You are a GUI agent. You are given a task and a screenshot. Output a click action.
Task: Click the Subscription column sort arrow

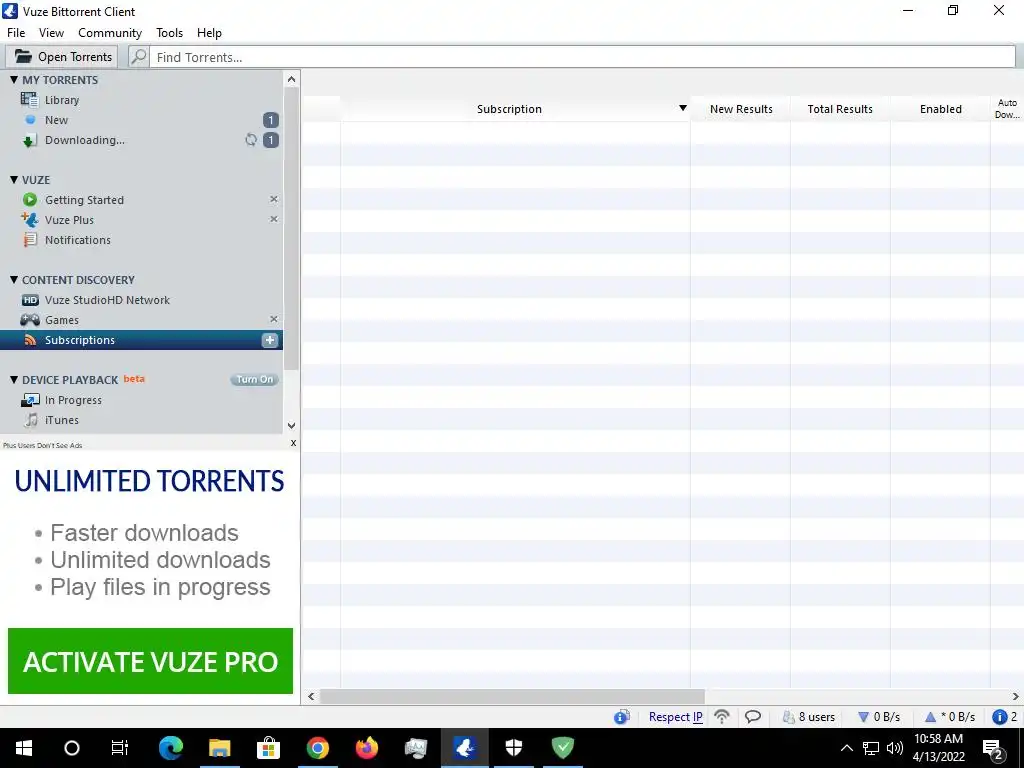click(682, 108)
